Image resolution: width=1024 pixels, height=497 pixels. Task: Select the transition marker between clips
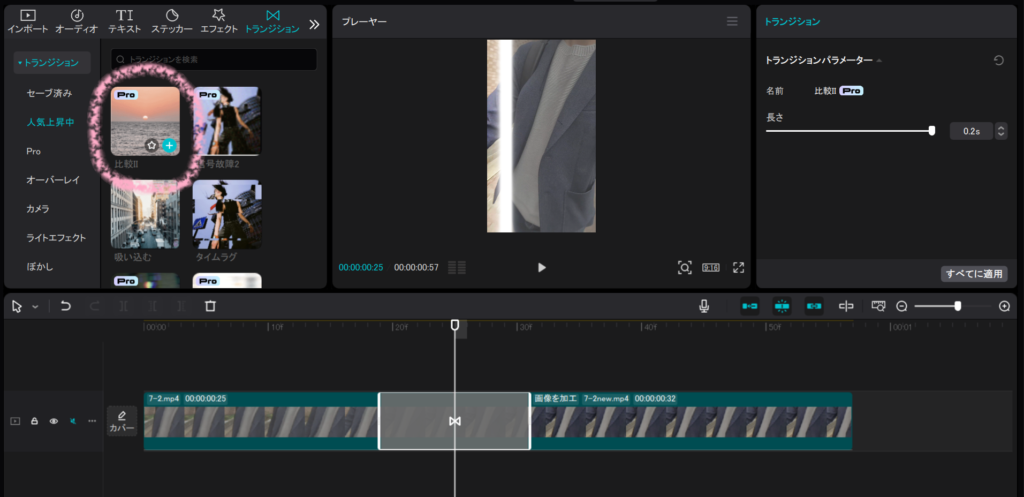coord(455,421)
